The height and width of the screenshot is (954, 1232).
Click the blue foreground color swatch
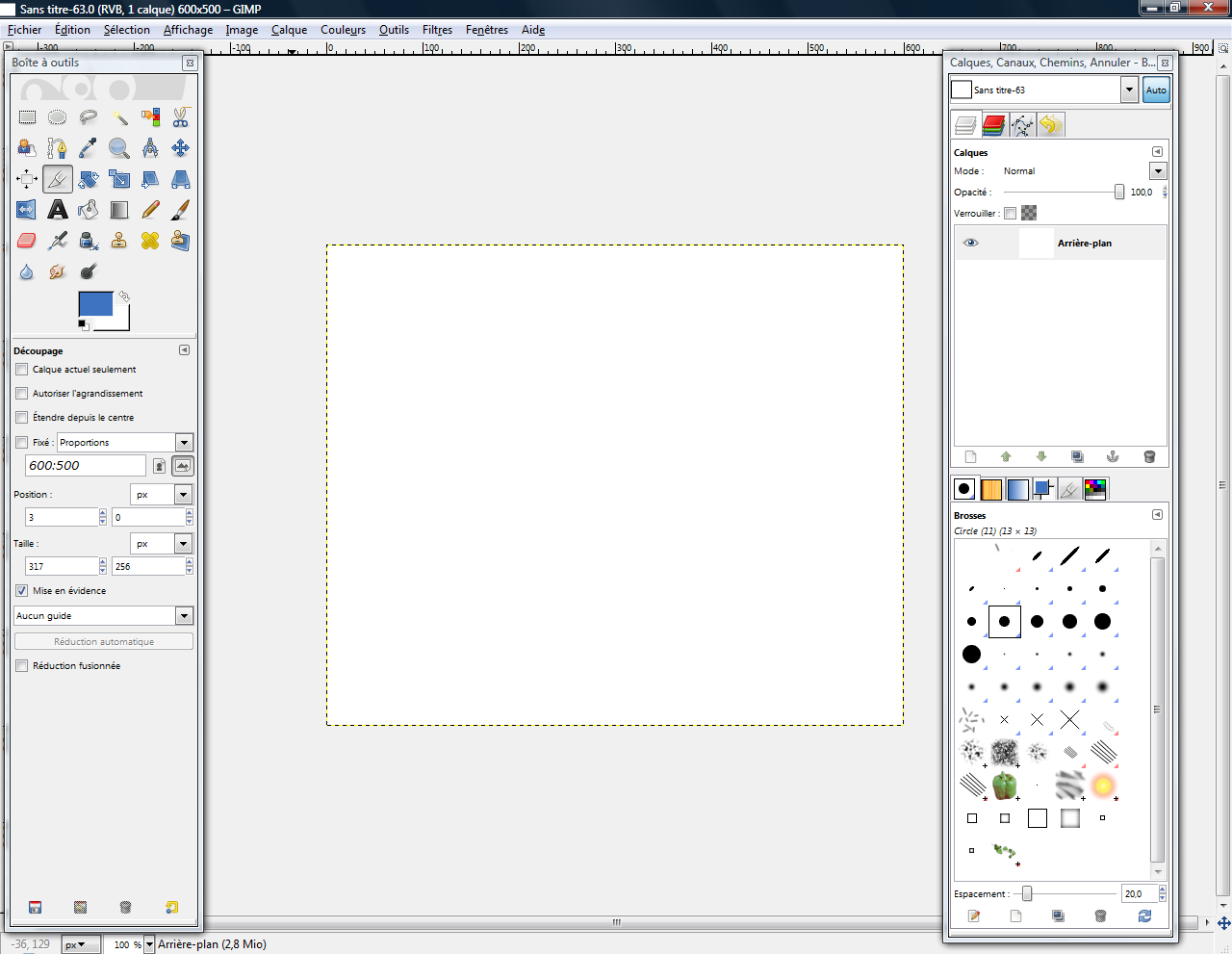94,303
